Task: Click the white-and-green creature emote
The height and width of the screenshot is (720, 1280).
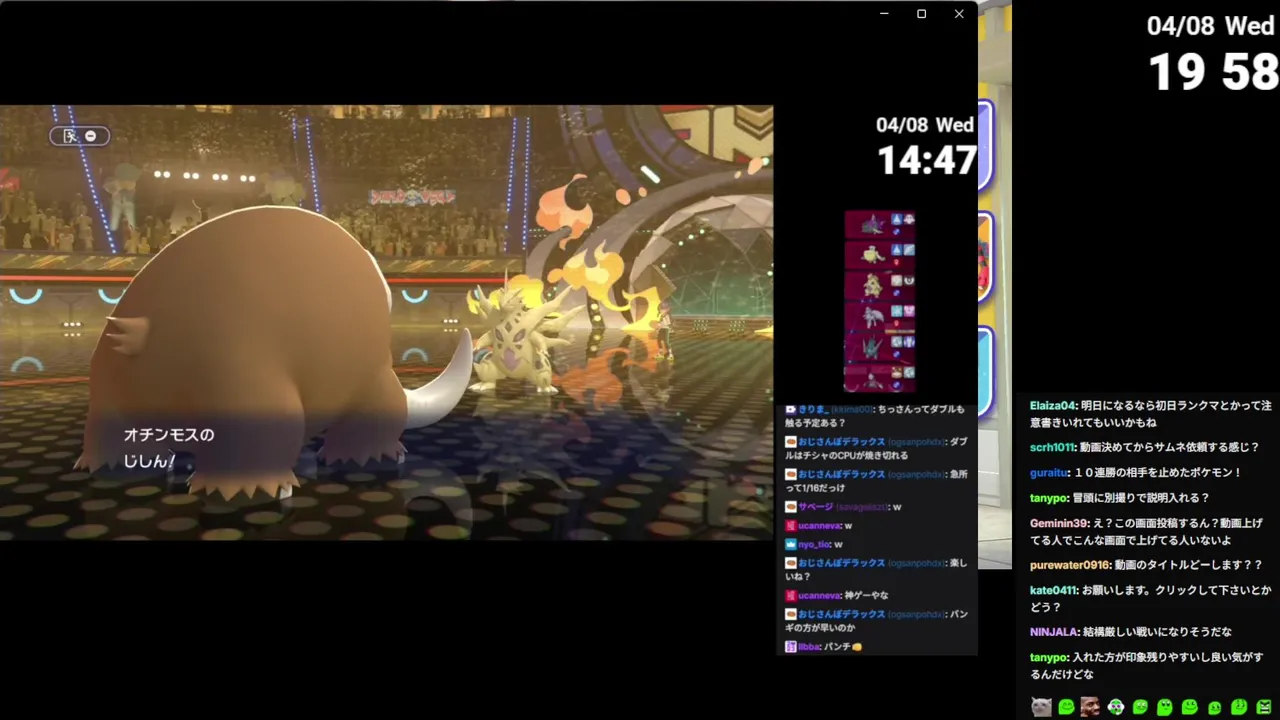Action: point(1115,707)
